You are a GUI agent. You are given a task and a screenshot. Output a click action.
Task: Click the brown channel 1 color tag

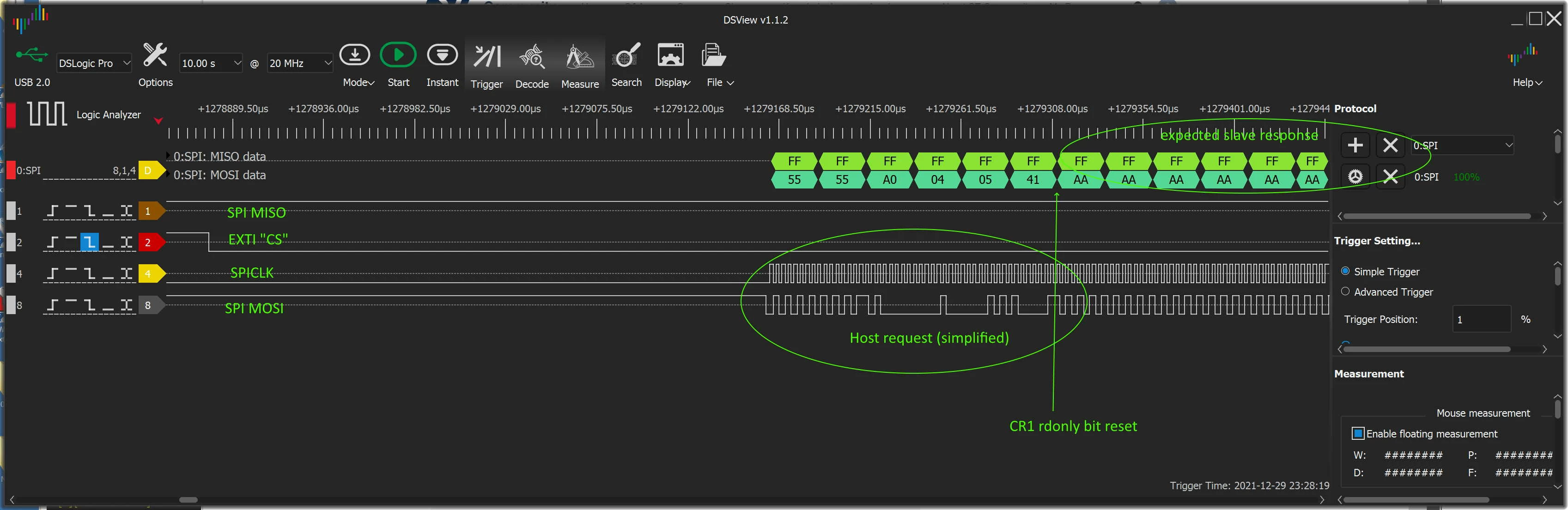pos(151,211)
